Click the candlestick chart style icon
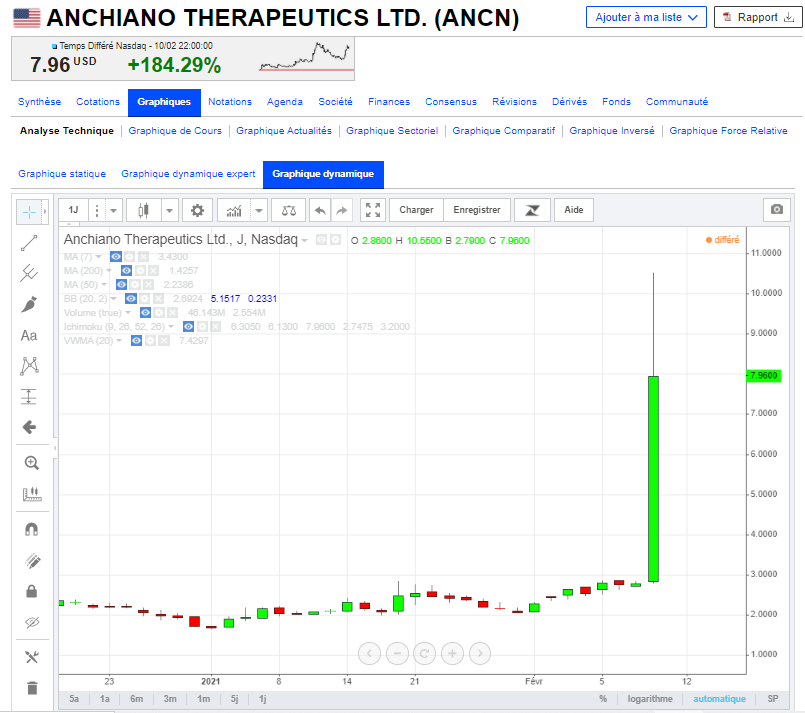805x713 pixels. pos(144,210)
